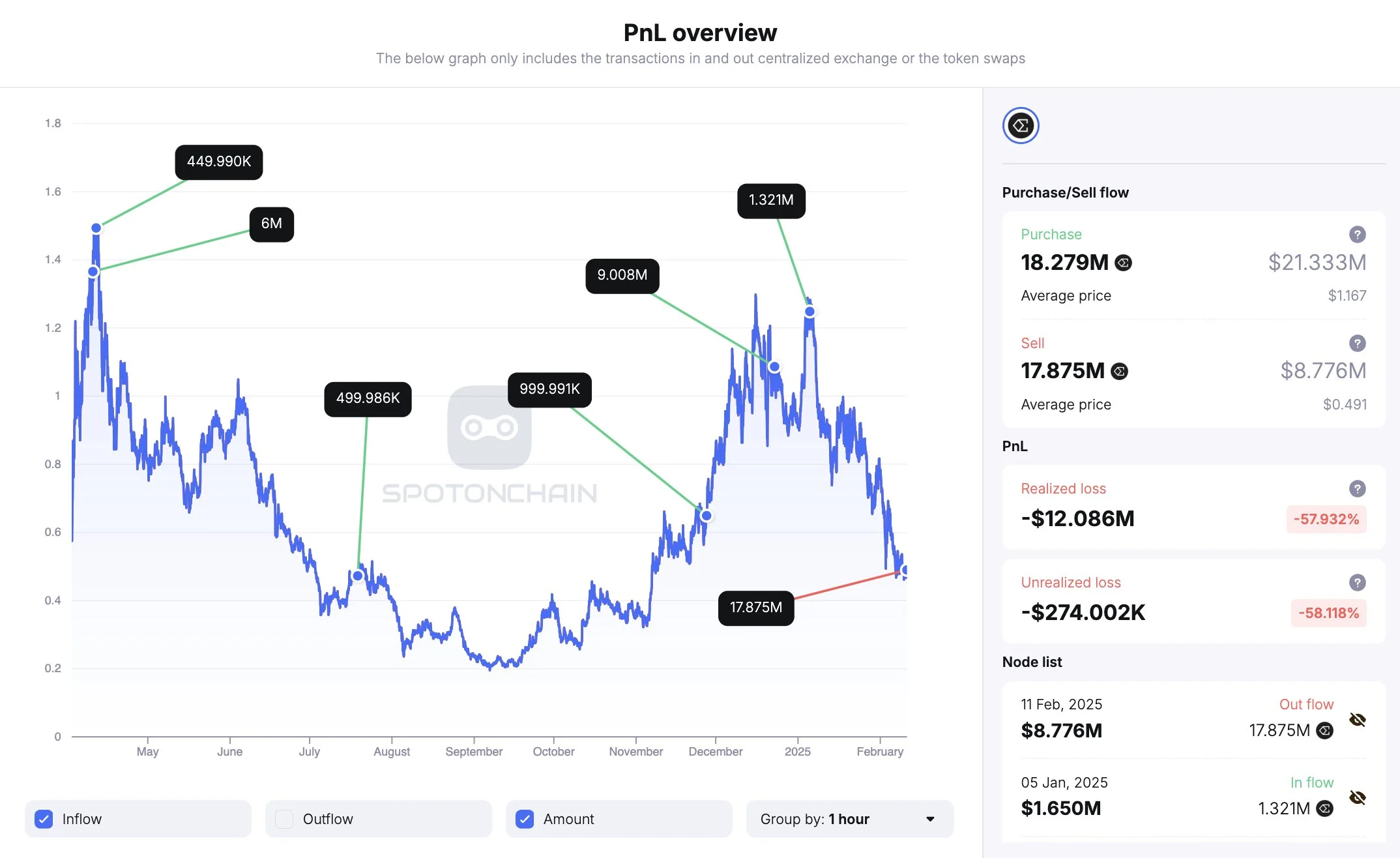The image size is (1400, 858).
Task: Click the 6M inflow chart label
Action: [272, 224]
